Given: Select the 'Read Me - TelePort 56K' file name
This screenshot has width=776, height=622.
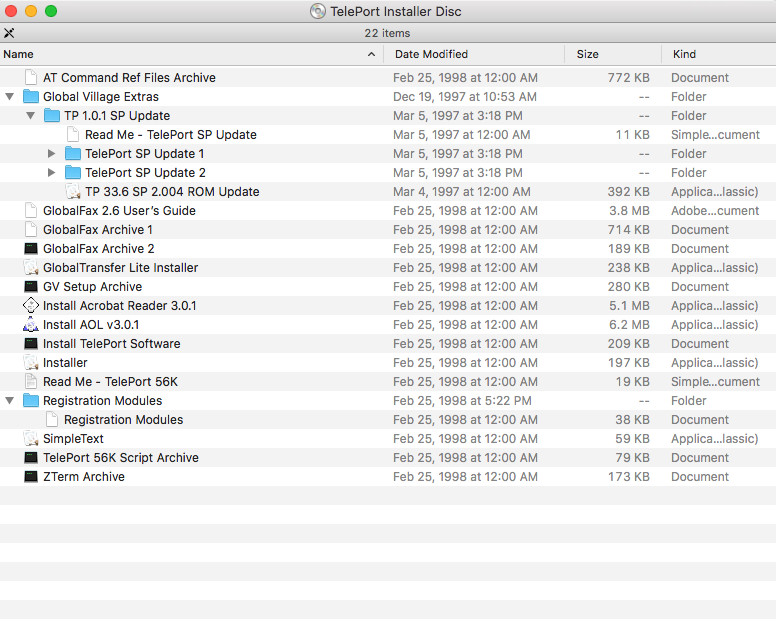Looking at the screenshot, I should coord(110,382).
